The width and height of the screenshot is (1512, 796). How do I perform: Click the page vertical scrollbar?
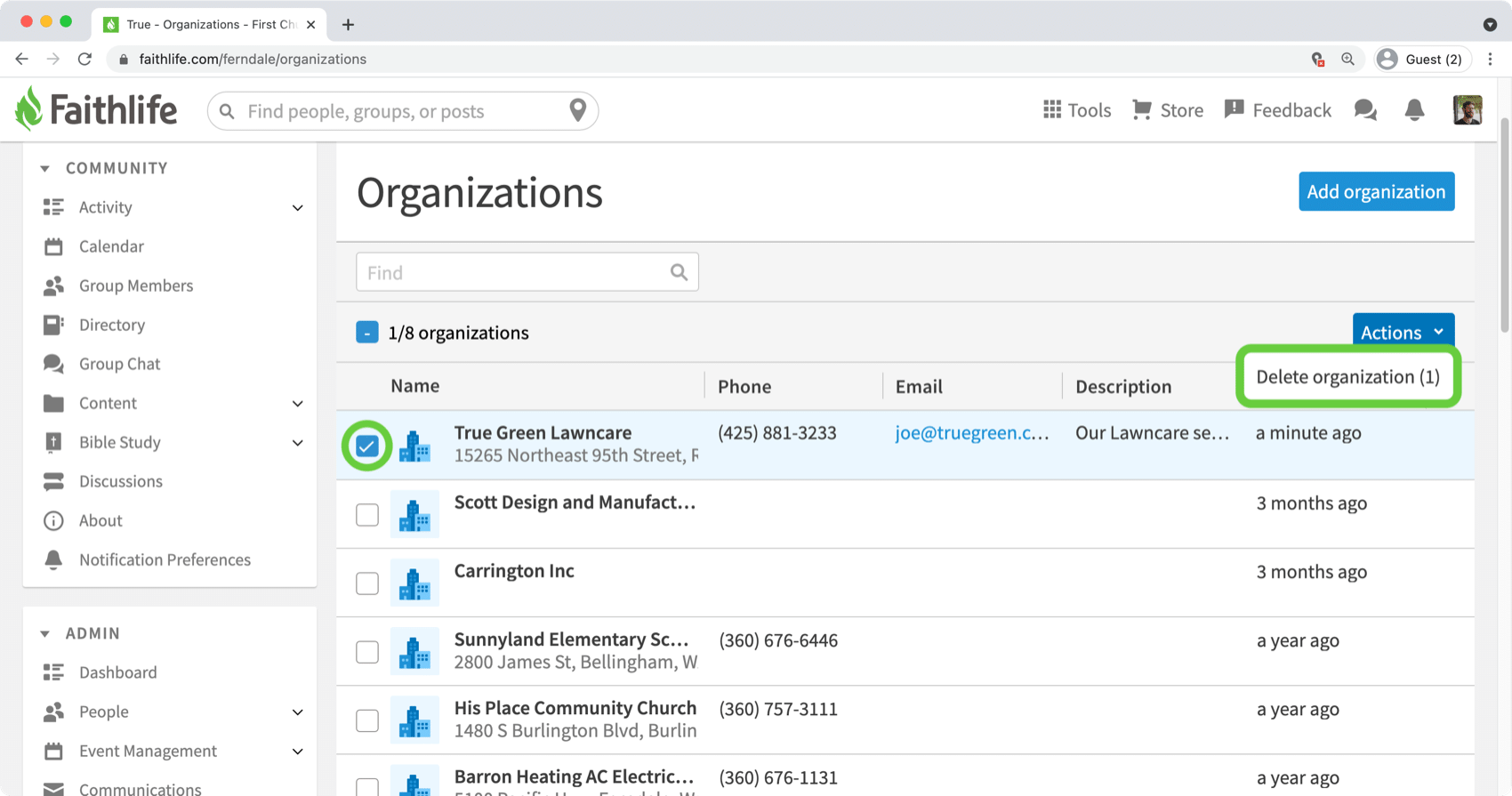[x=1505, y=226]
